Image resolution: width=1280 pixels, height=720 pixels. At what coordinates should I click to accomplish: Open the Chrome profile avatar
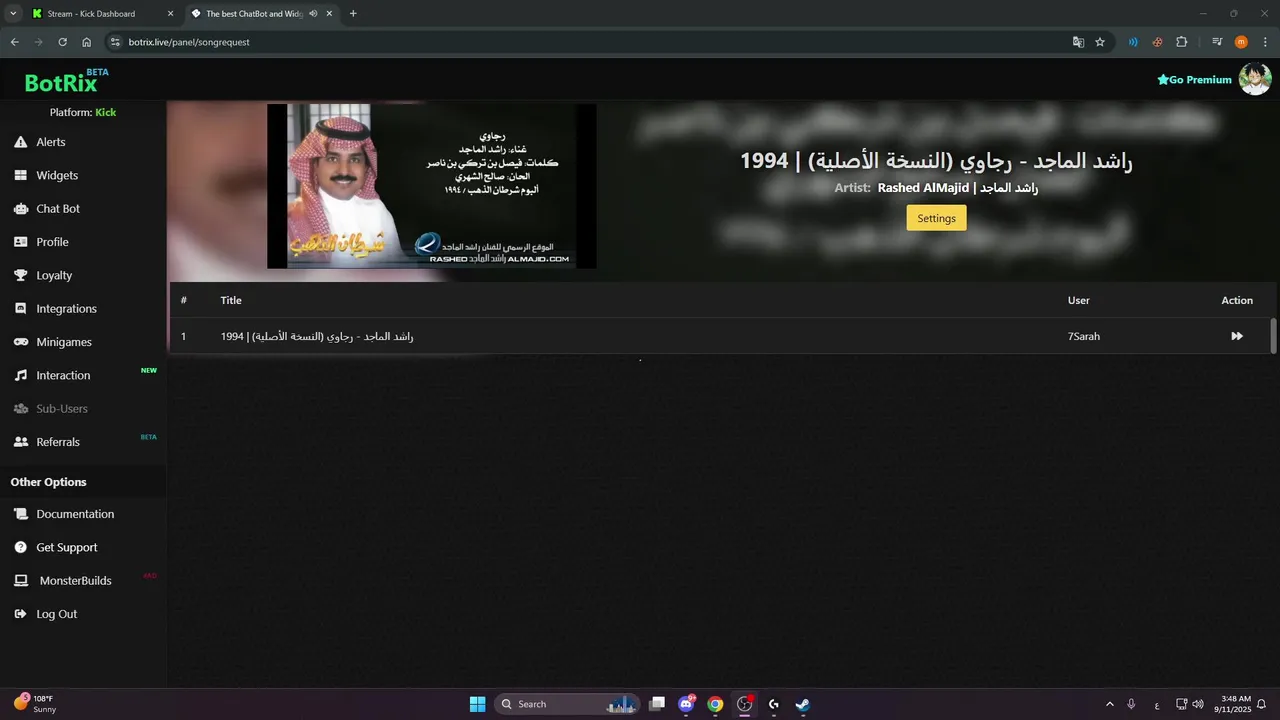(1241, 42)
